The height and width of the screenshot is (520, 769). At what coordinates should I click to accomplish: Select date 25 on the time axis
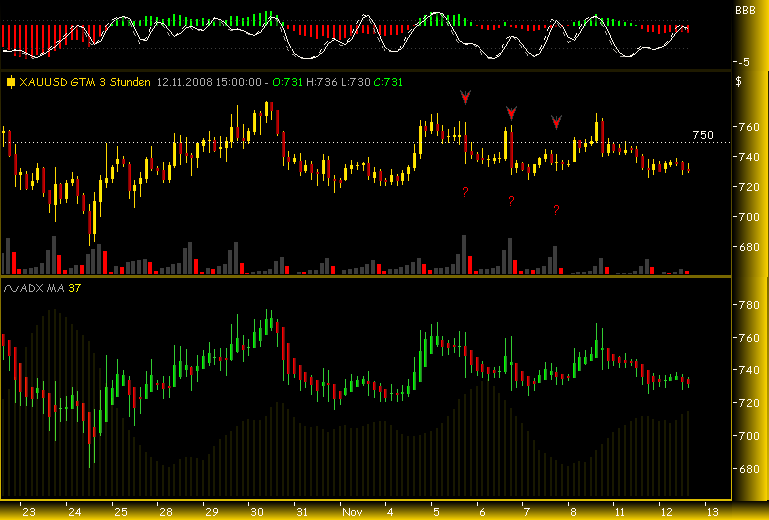pyautogui.click(x=120, y=512)
